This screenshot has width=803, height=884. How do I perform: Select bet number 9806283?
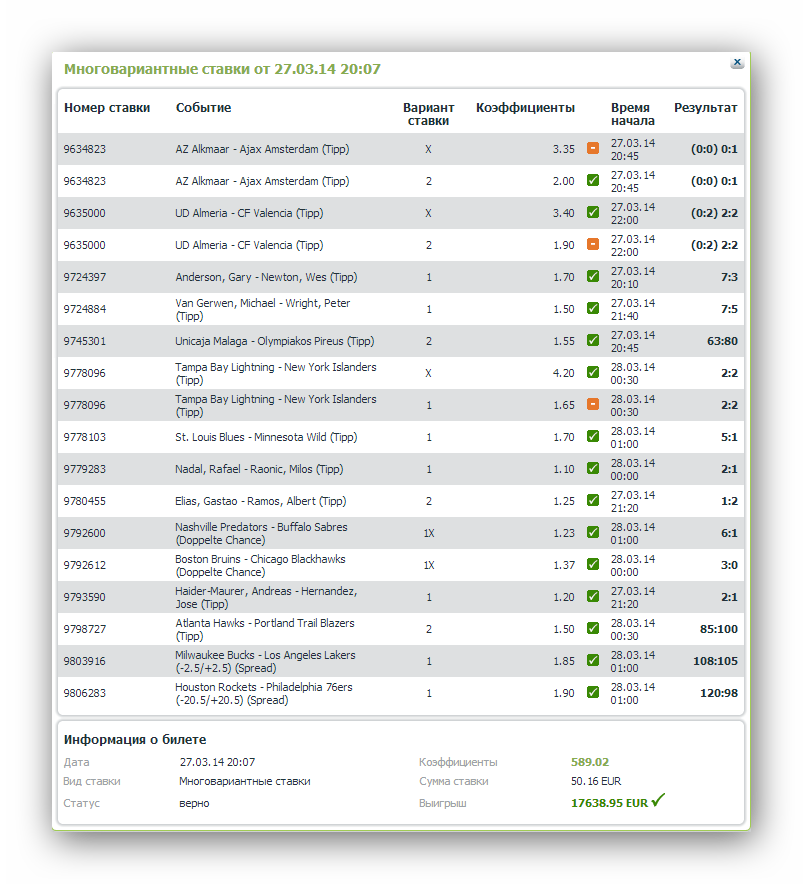[85, 693]
